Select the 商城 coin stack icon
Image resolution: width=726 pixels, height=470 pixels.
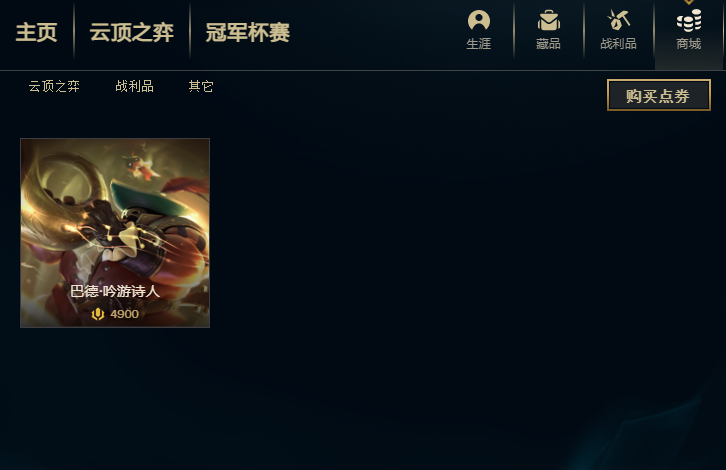[688, 21]
